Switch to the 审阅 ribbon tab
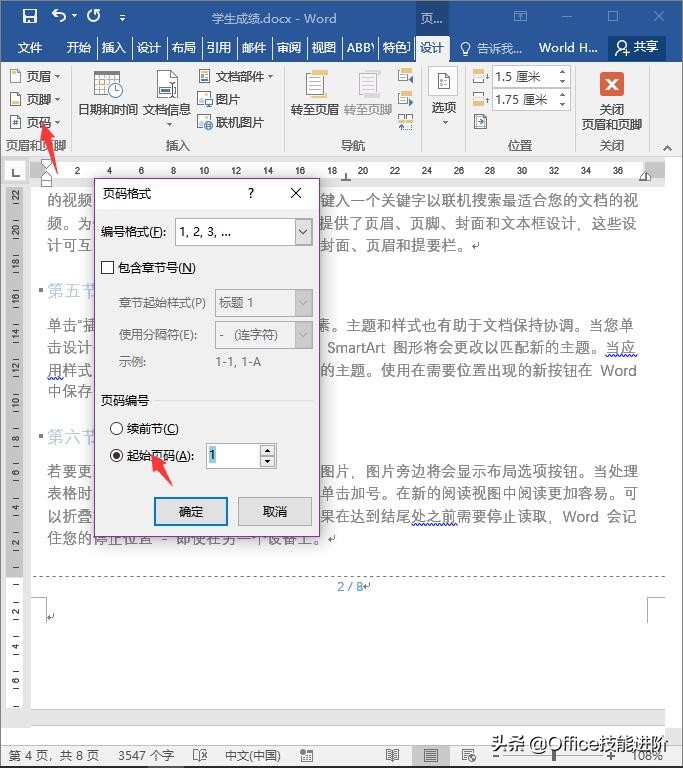This screenshot has height=768, width=683. (x=289, y=48)
